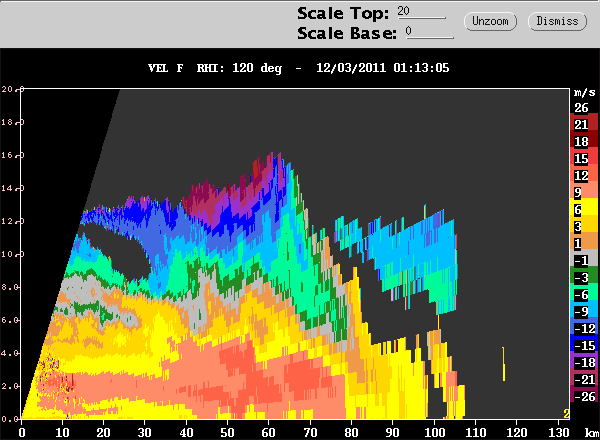The height and width of the screenshot is (440, 600).
Task: Click the m/s units label
Action: tap(584, 93)
